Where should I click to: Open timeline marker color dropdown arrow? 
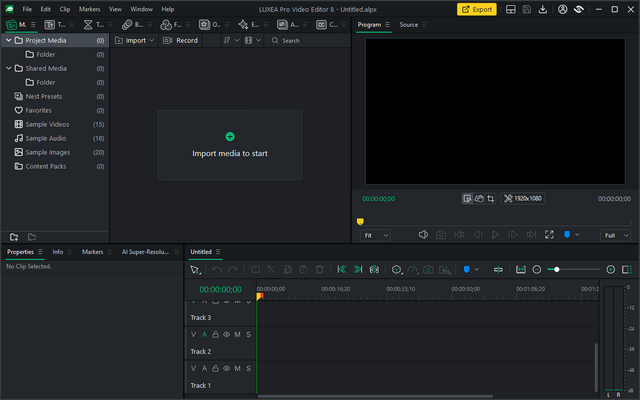click(x=477, y=269)
